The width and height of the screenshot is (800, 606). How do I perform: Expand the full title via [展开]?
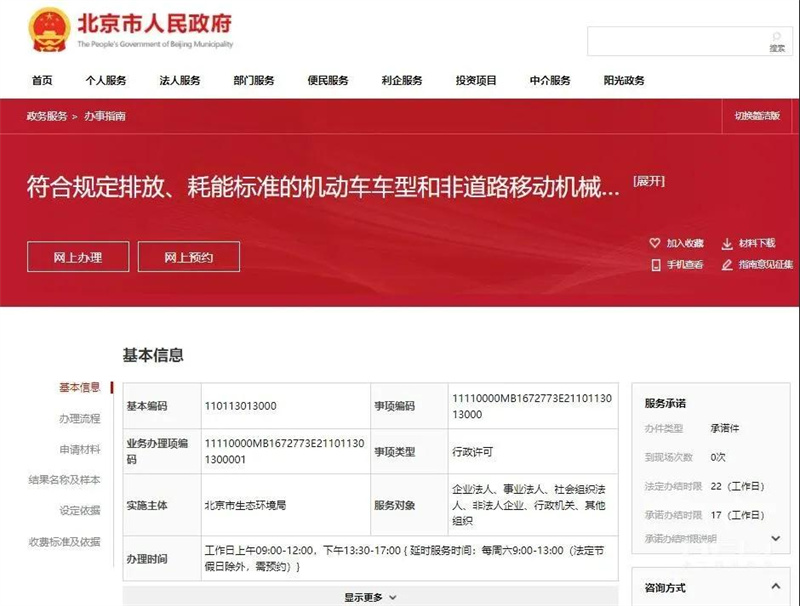click(x=649, y=181)
